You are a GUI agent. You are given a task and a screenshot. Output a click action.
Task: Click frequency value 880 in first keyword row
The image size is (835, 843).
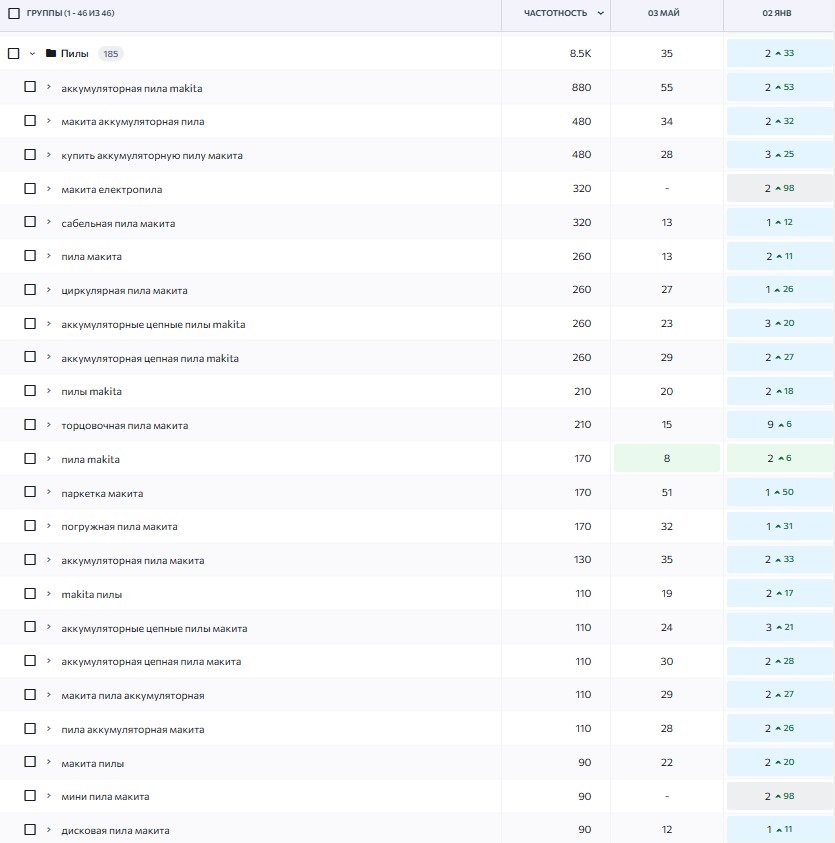point(581,88)
